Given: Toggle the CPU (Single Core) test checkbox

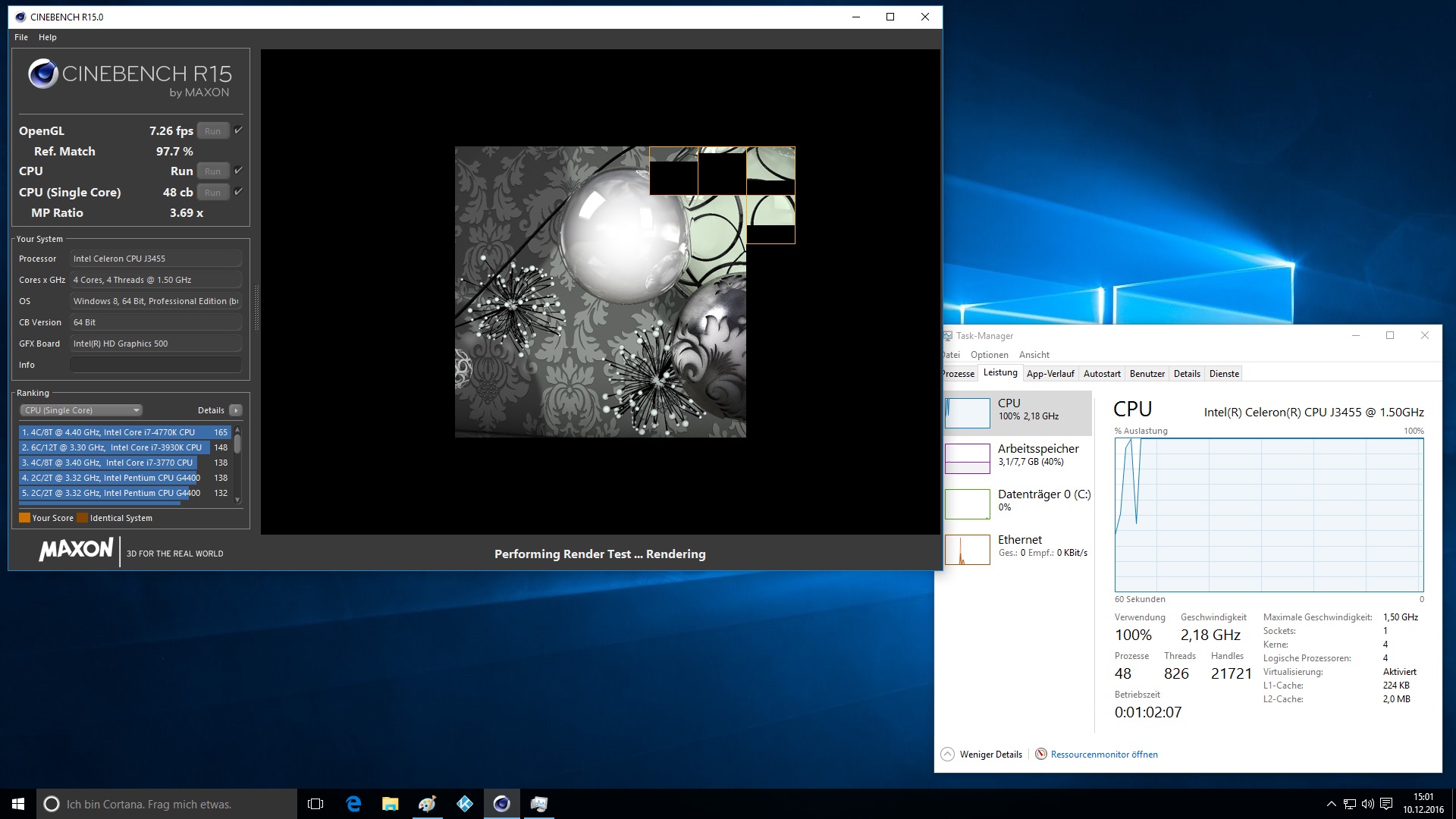Looking at the screenshot, I should (x=238, y=192).
